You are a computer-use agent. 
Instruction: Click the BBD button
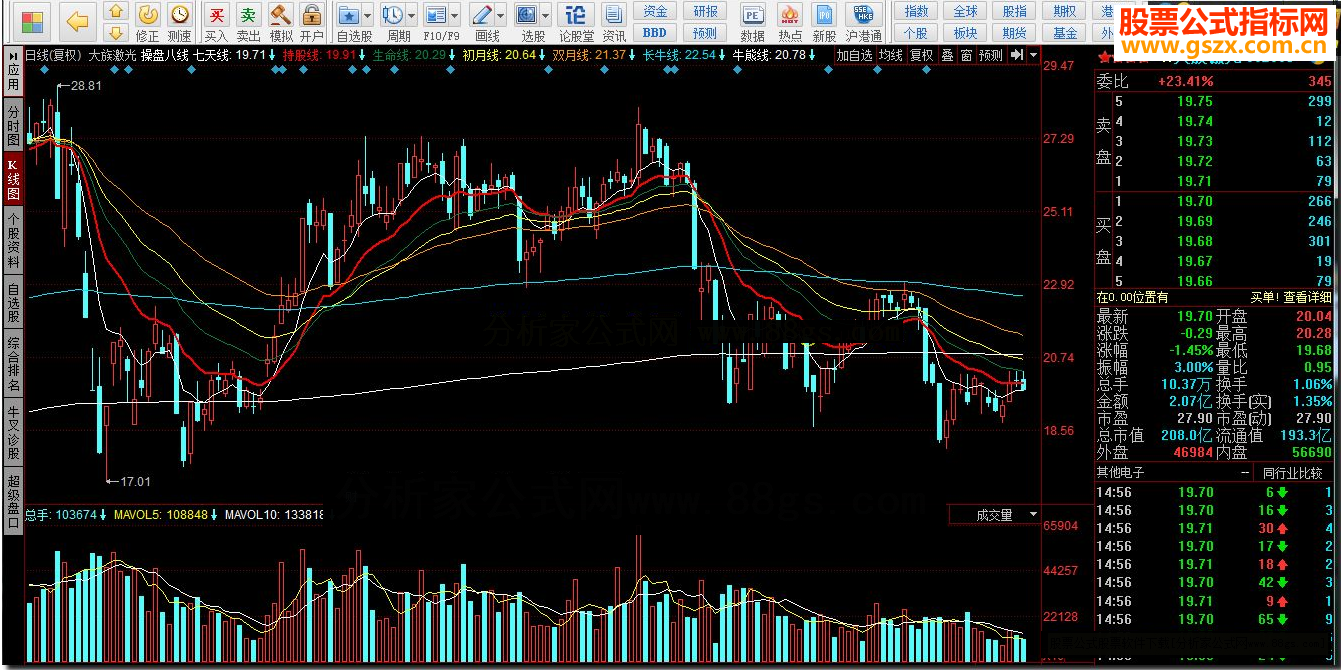point(654,33)
